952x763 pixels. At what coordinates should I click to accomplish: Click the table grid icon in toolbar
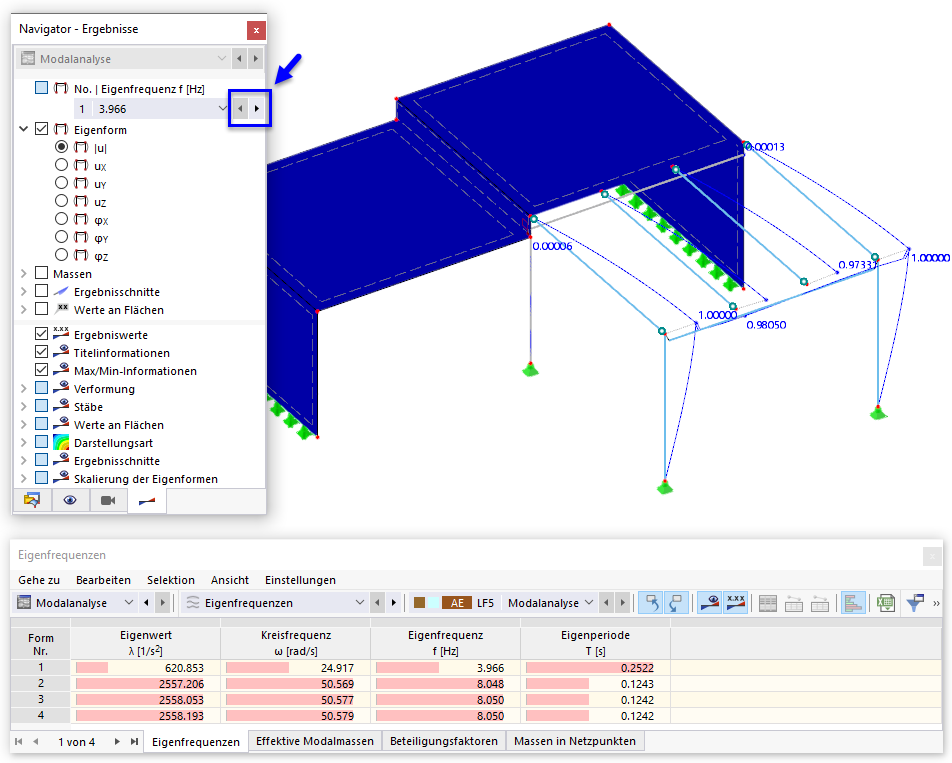(x=767, y=603)
